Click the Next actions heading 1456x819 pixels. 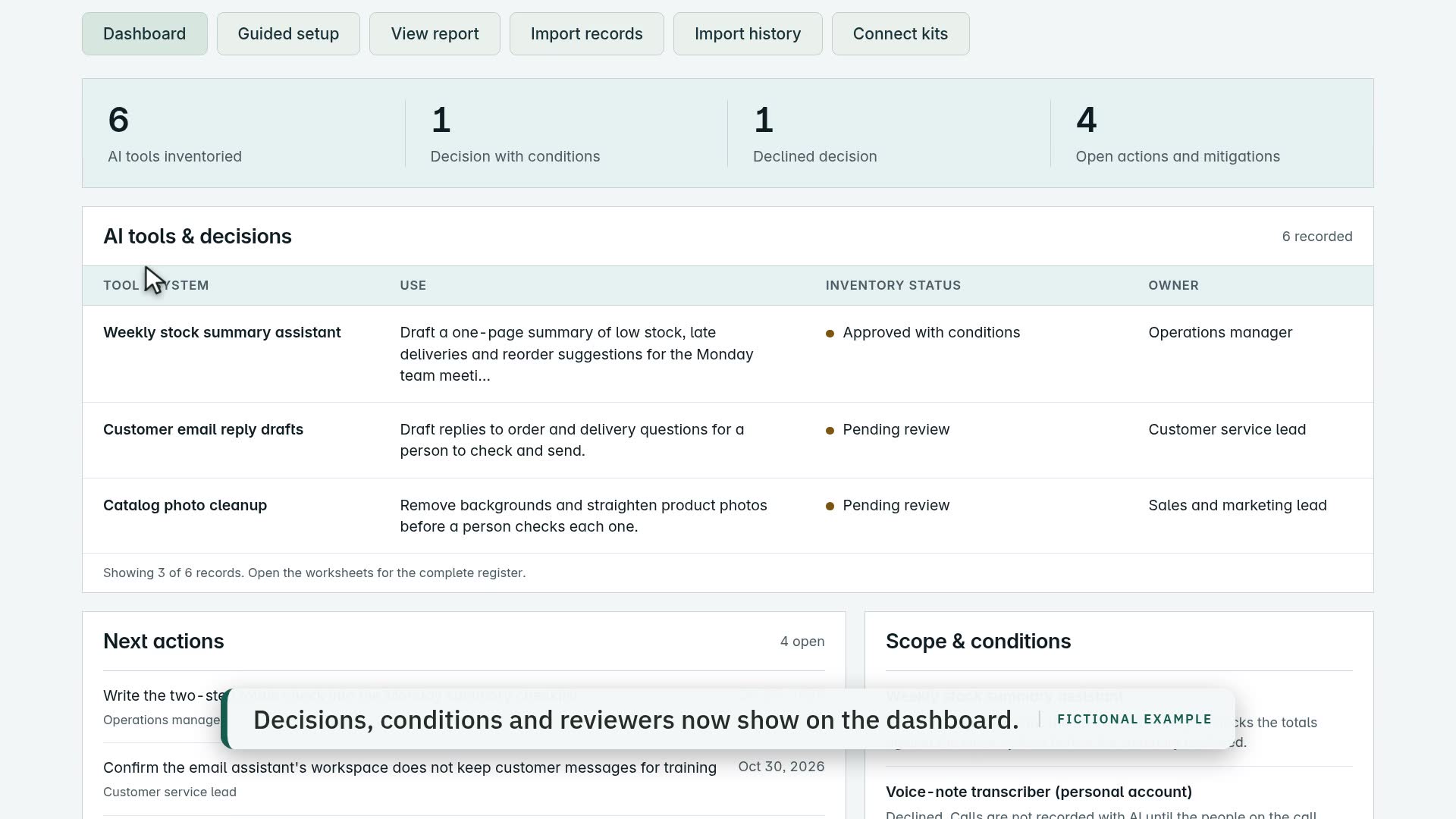(x=163, y=642)
